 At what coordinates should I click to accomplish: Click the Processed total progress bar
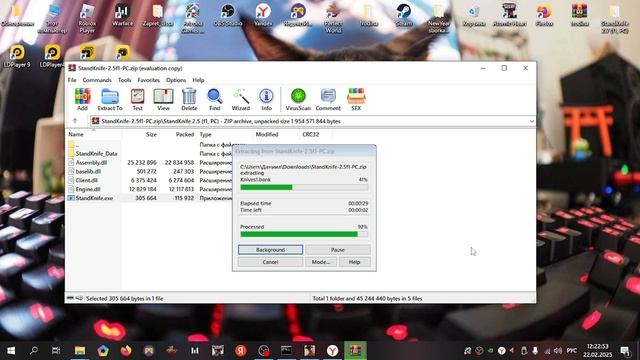pyautogui.click(x=304, y=234)
